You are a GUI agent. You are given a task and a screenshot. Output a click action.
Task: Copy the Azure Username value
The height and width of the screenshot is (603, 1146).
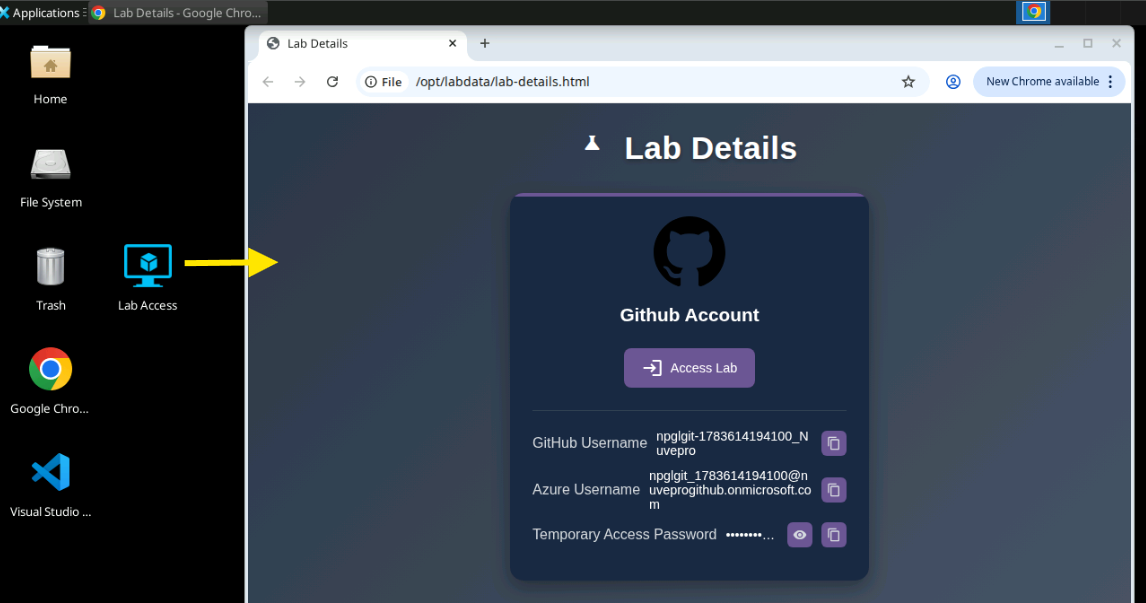833,490
